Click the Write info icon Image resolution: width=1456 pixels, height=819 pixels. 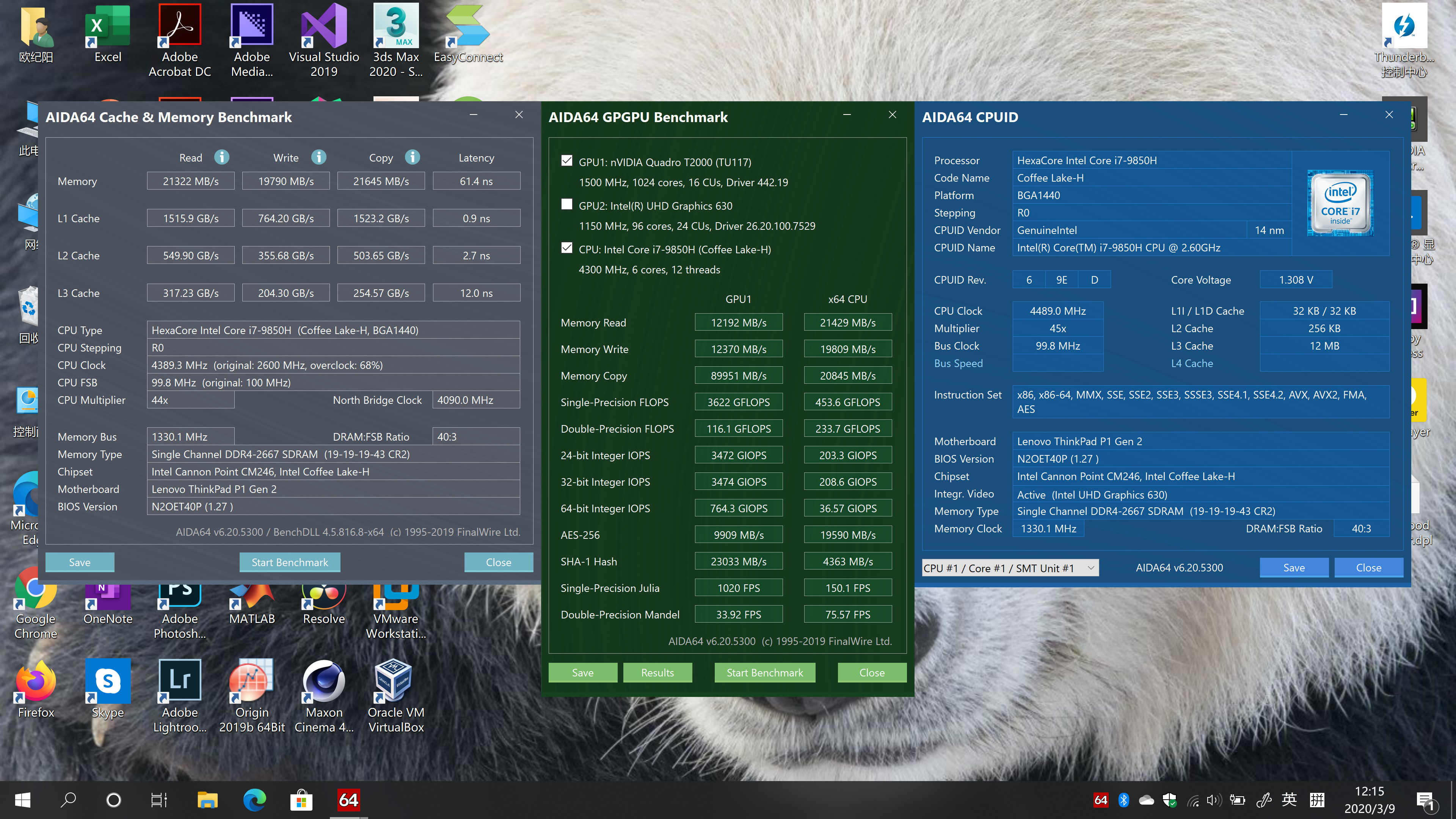coord(319,157)
